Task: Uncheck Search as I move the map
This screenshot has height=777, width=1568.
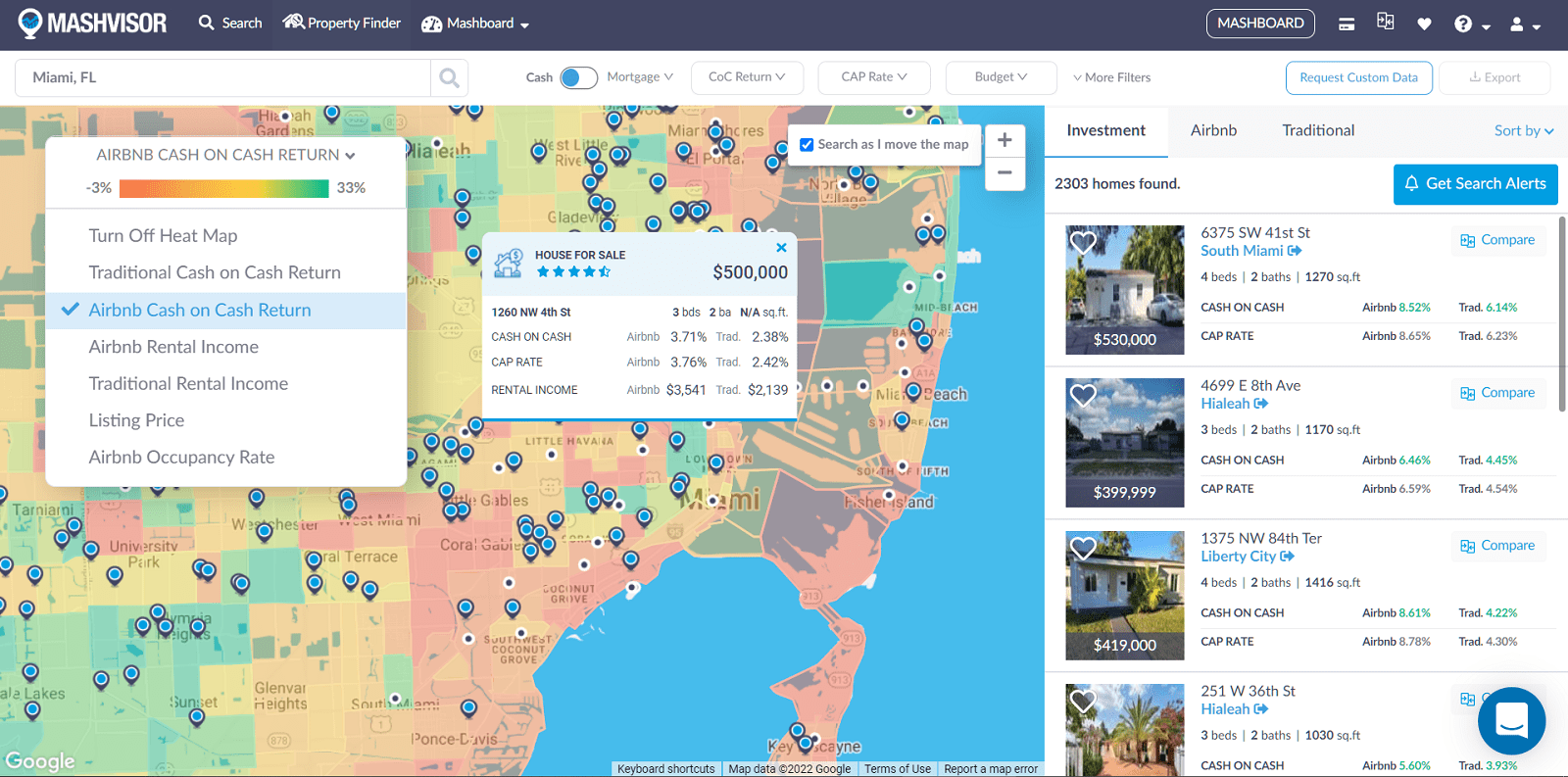Action: 807,145
